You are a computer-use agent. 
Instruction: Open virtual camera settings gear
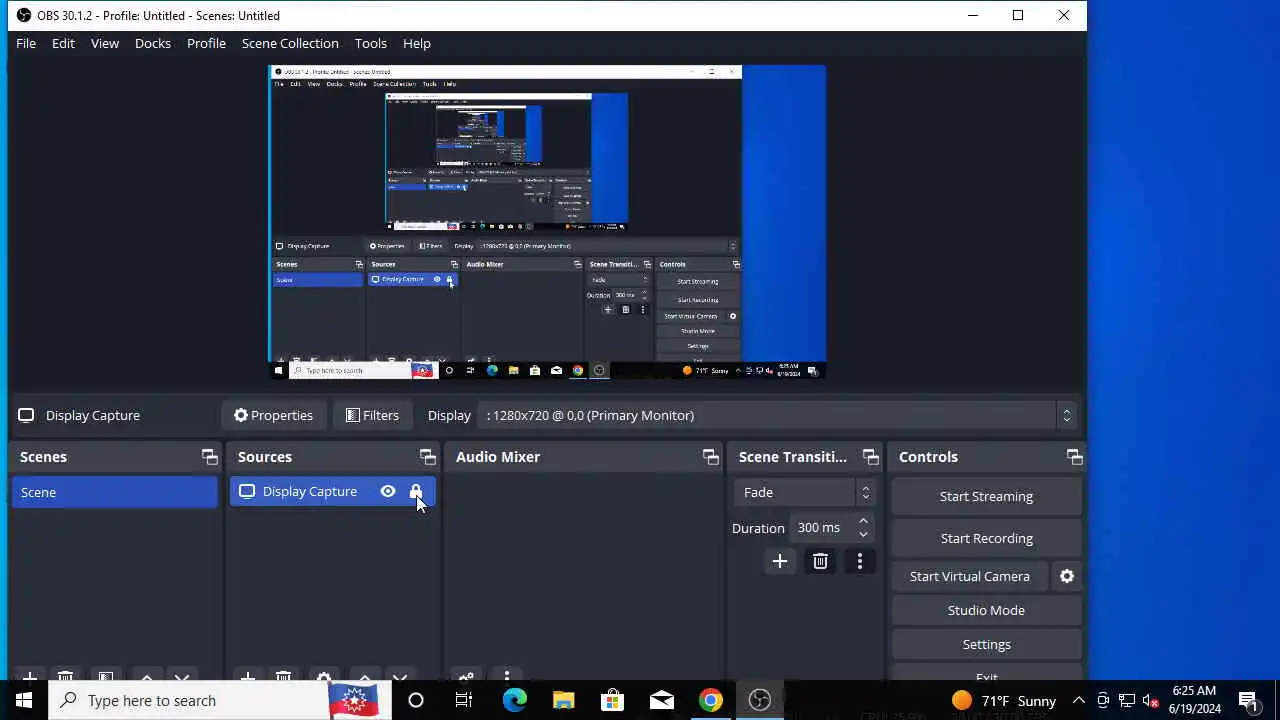tap(1067, 576)
